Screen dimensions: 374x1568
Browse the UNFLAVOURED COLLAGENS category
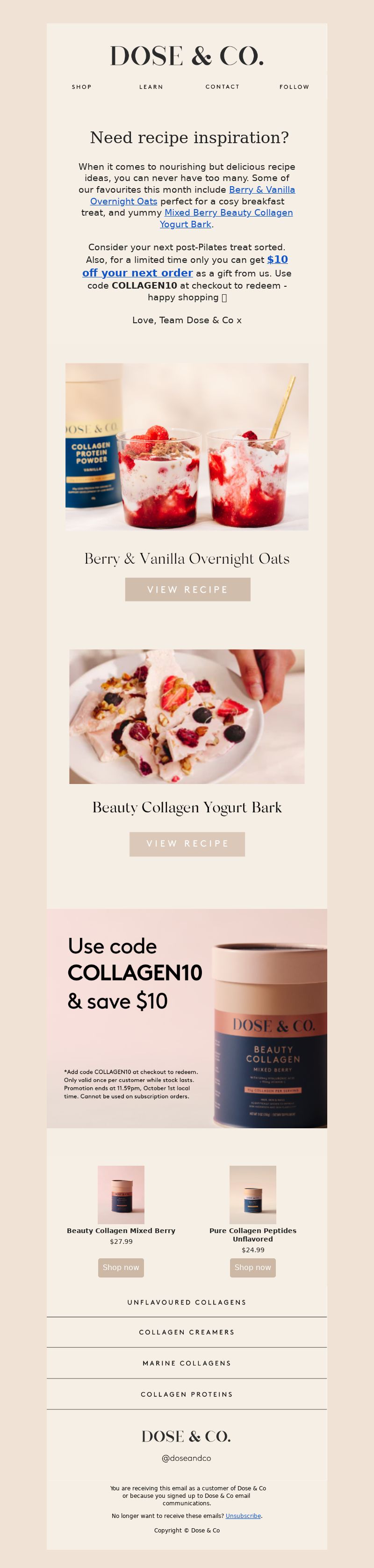click(x=187, y=1302)
